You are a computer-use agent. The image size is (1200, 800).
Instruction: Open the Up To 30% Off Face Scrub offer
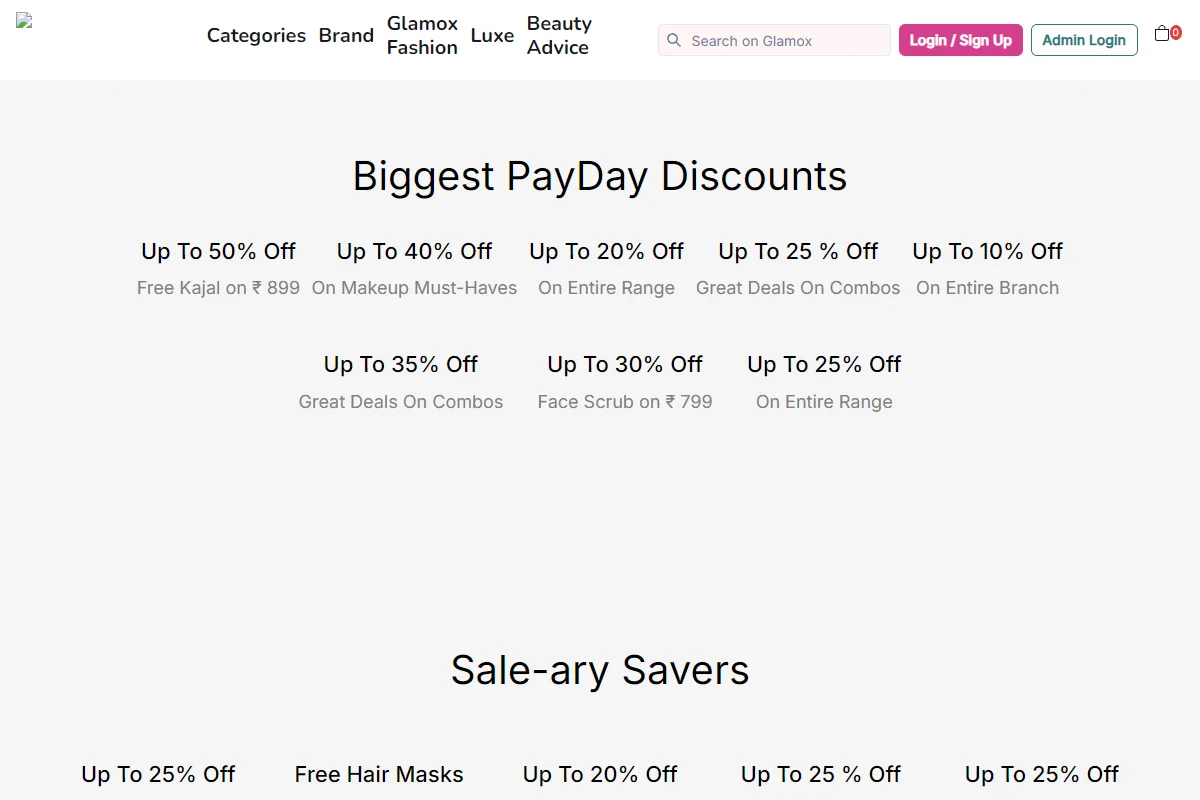pyautogui.click(x=625, y=383)
